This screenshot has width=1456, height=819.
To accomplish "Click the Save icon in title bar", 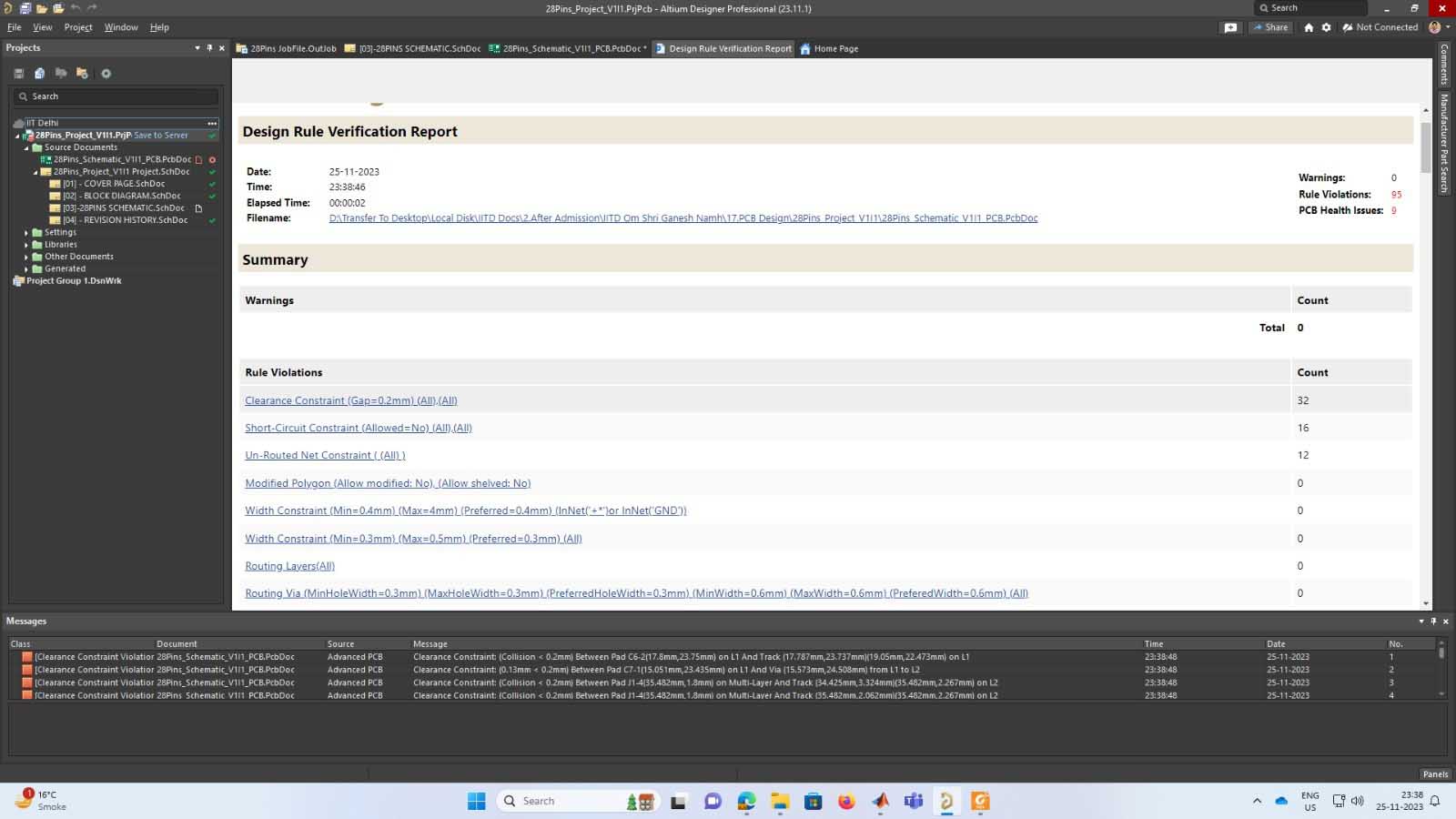I will (x=25, y=8).
